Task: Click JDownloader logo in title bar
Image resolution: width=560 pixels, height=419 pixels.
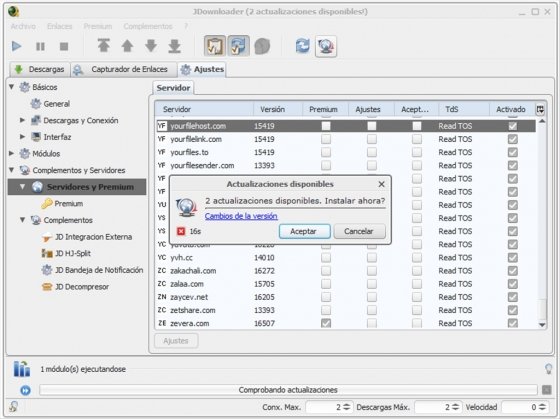Action: (x=14, y=11)
